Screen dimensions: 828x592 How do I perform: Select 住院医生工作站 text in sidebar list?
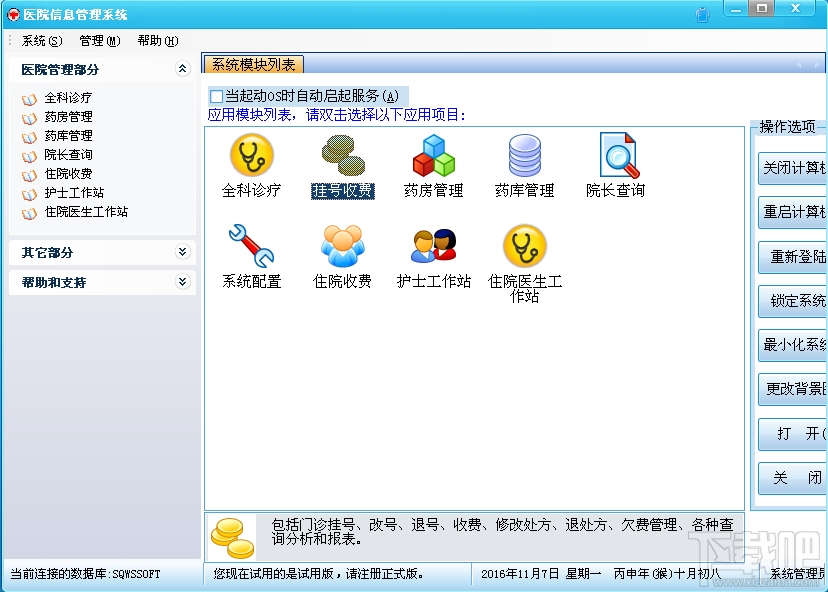pos(86,212)
